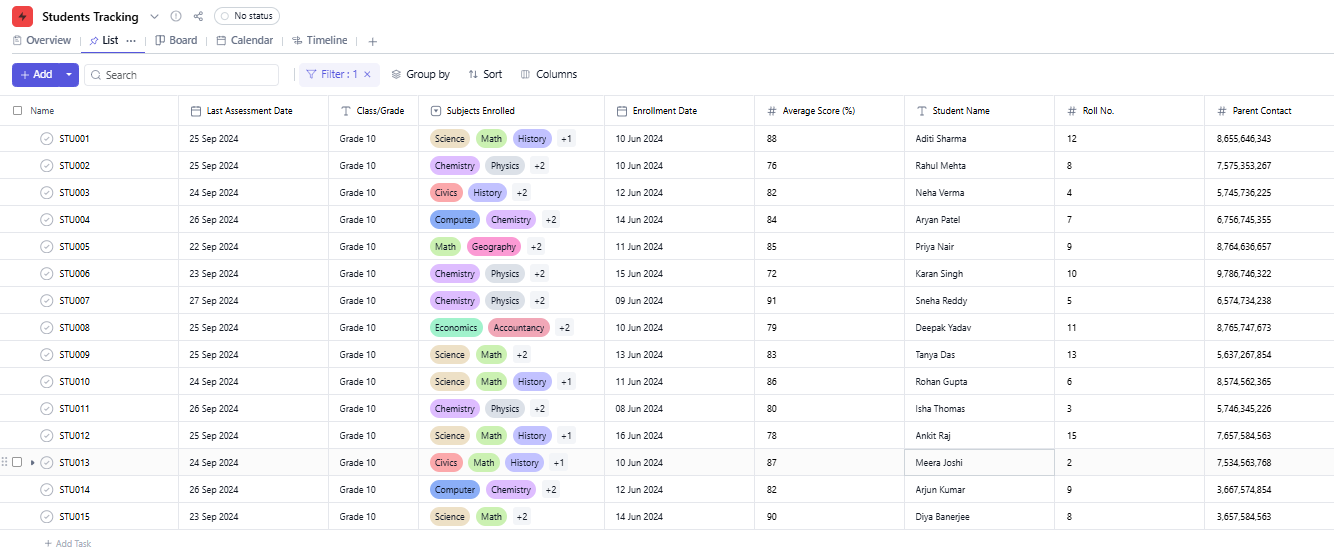1334x549 pixels.
Task: Expand the Students Tracking title chevron
Action: [x=154, y=17]
